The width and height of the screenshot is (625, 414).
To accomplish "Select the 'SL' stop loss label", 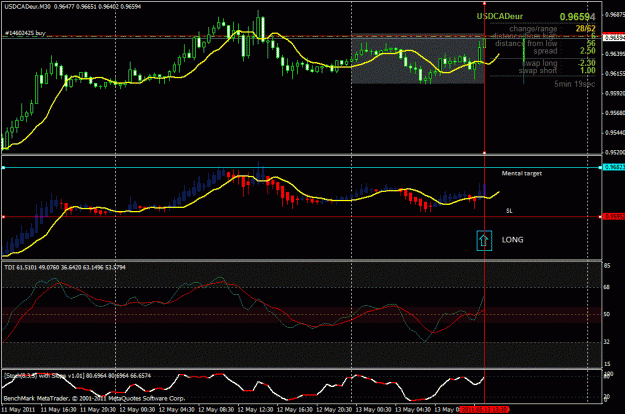I will [x=509, y=211].
